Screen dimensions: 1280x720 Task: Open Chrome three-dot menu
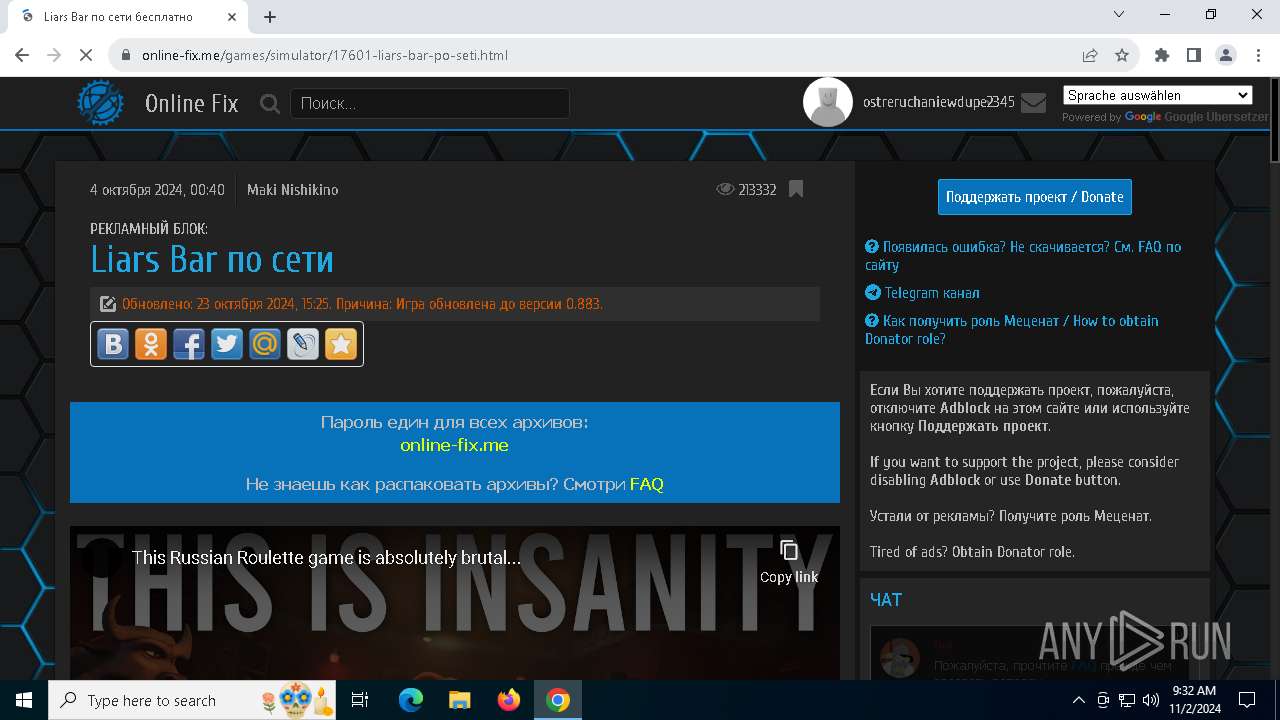pyautogui.click(x=1258, y=55)
